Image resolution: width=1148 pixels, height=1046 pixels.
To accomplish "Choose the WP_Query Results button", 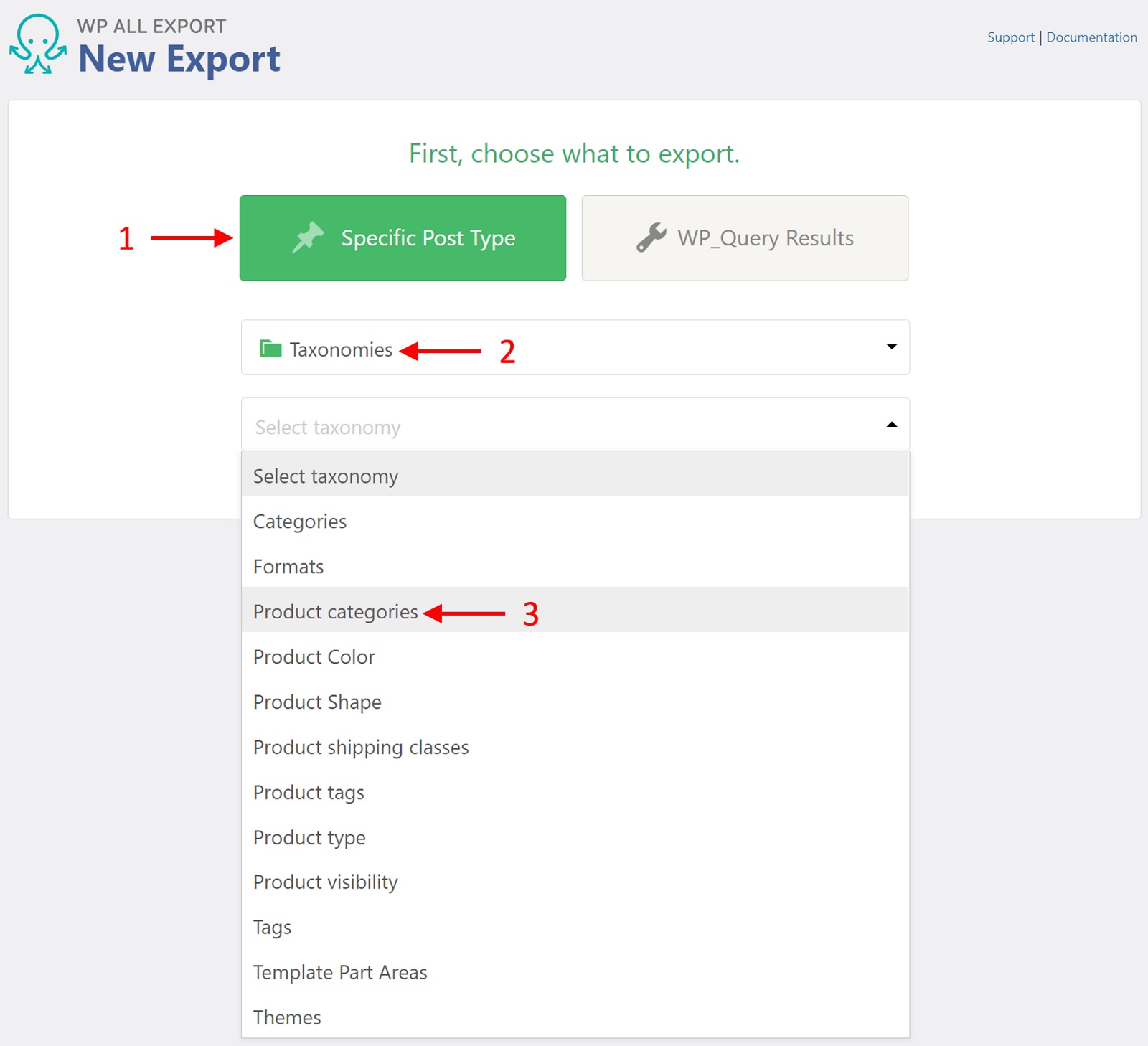I will (745, 238).
